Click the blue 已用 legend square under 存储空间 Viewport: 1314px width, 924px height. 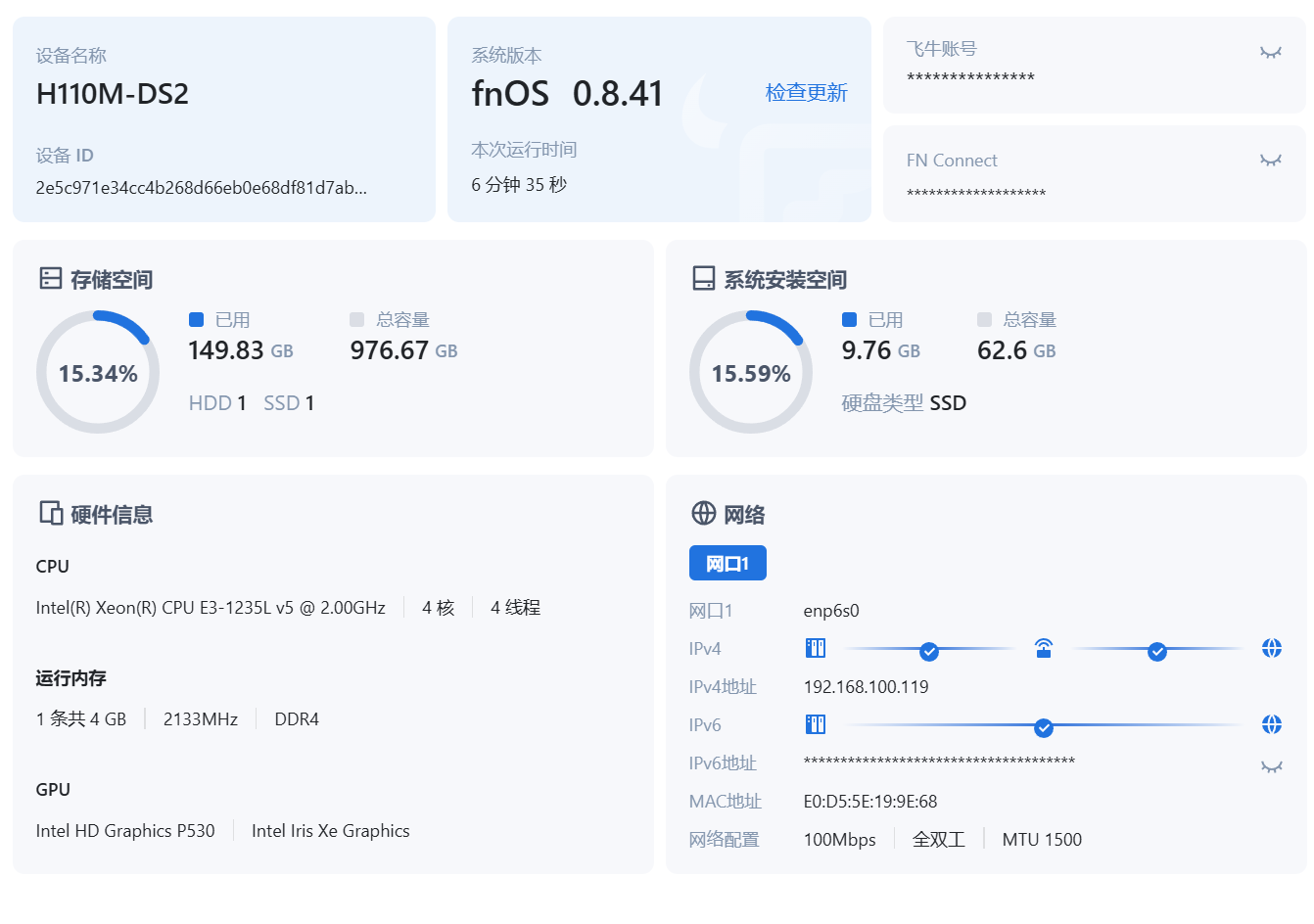coord(196,319)
